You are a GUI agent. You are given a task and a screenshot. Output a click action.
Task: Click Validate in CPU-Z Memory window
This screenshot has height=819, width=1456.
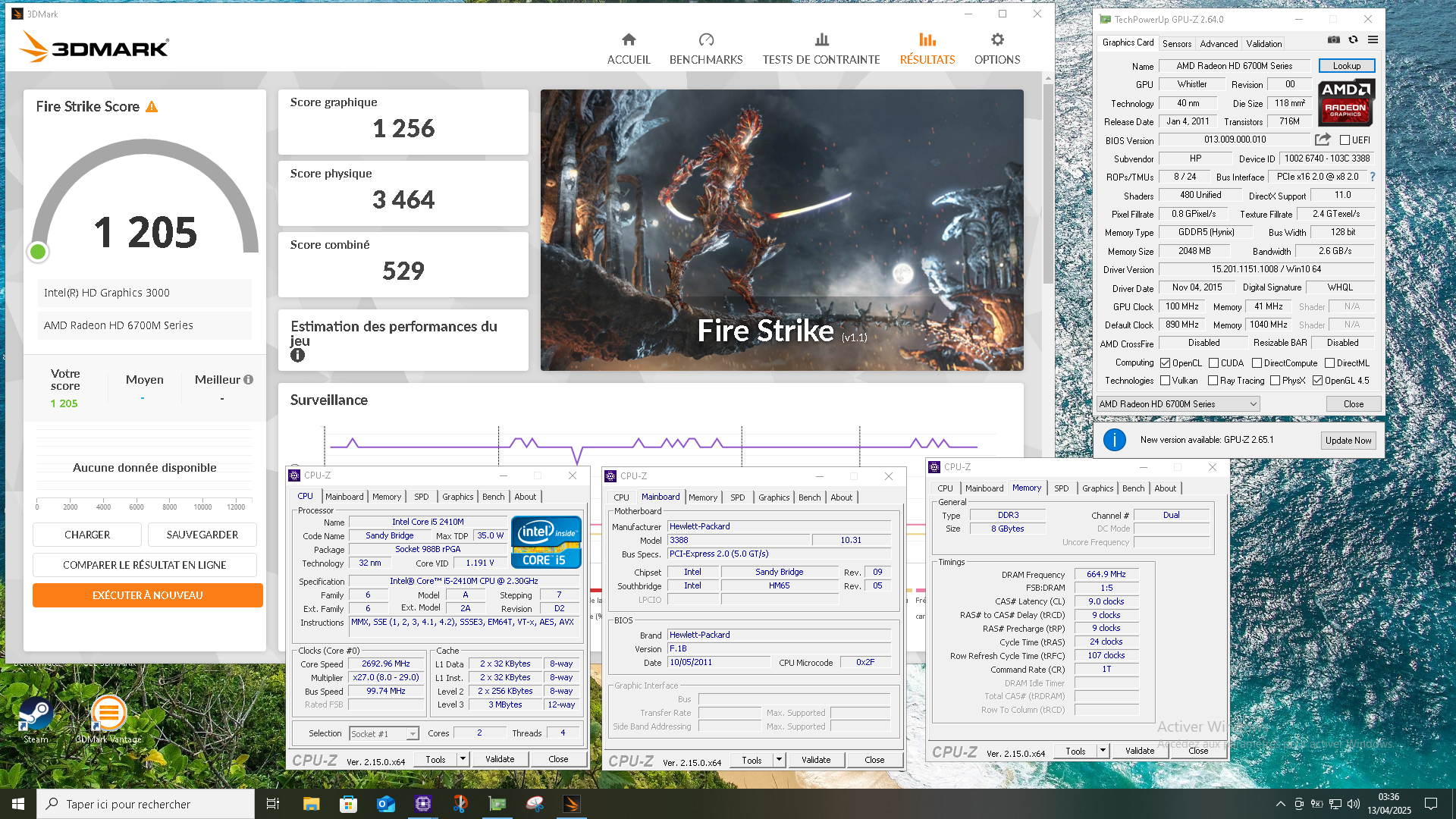point(1140,752)
